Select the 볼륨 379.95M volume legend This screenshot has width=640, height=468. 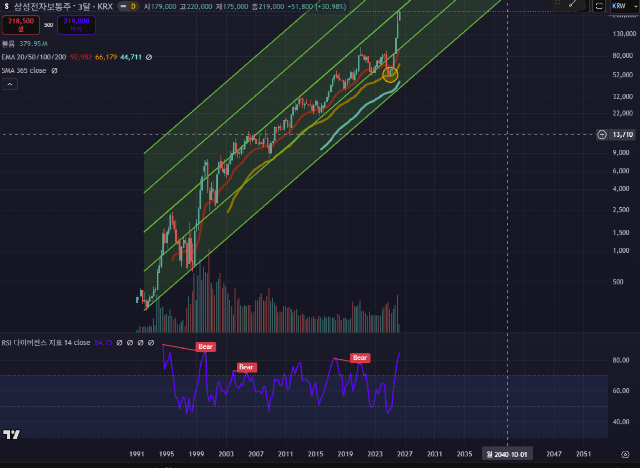tap(24, 44)
